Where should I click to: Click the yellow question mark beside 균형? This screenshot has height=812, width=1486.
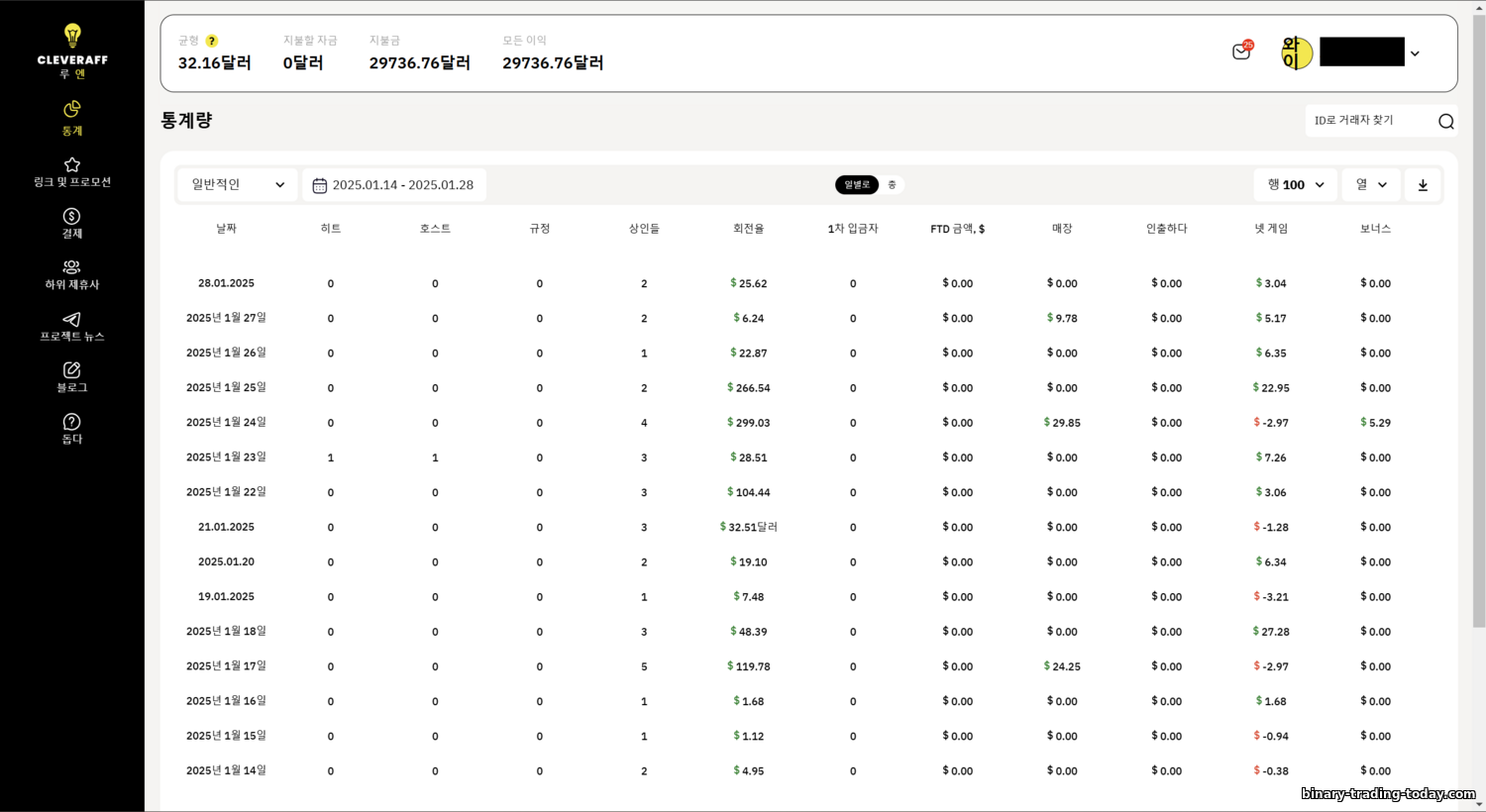pos(212,41)
